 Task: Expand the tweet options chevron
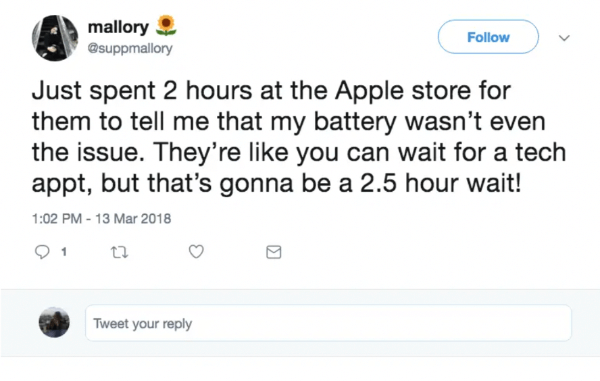click(564, 38)
